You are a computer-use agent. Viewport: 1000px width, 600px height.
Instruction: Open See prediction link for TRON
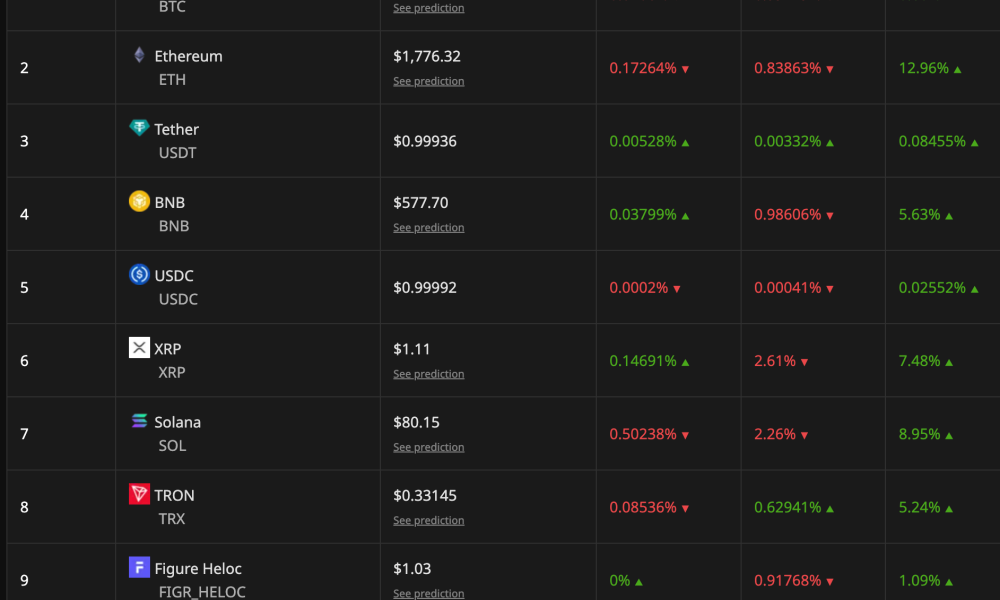pyautogui.click(x=429, y=521)
